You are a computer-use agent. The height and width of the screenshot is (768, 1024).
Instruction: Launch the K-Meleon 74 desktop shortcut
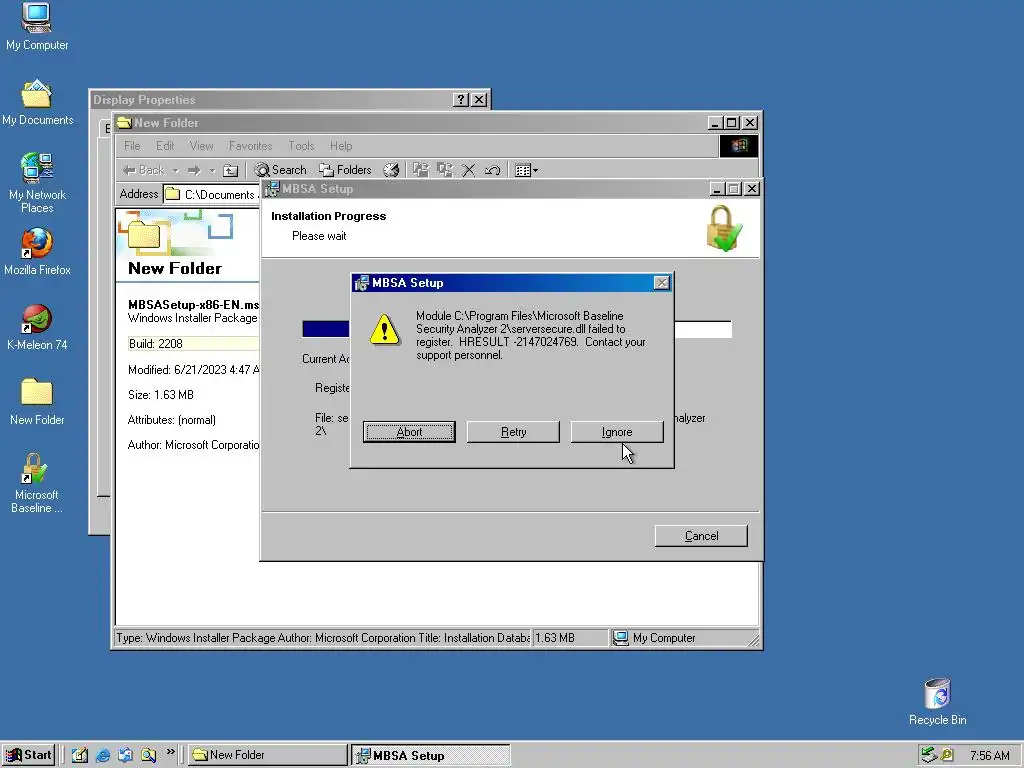click(x=37, y=327)
